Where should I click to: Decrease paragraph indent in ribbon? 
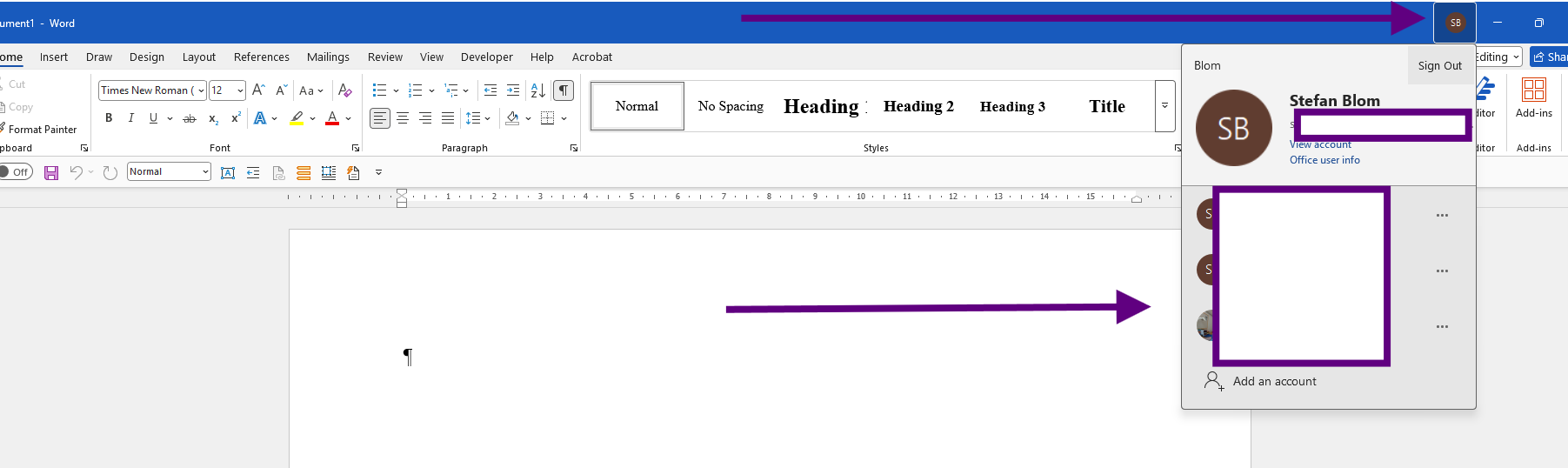pyautogui.click(x=490, y=90)
